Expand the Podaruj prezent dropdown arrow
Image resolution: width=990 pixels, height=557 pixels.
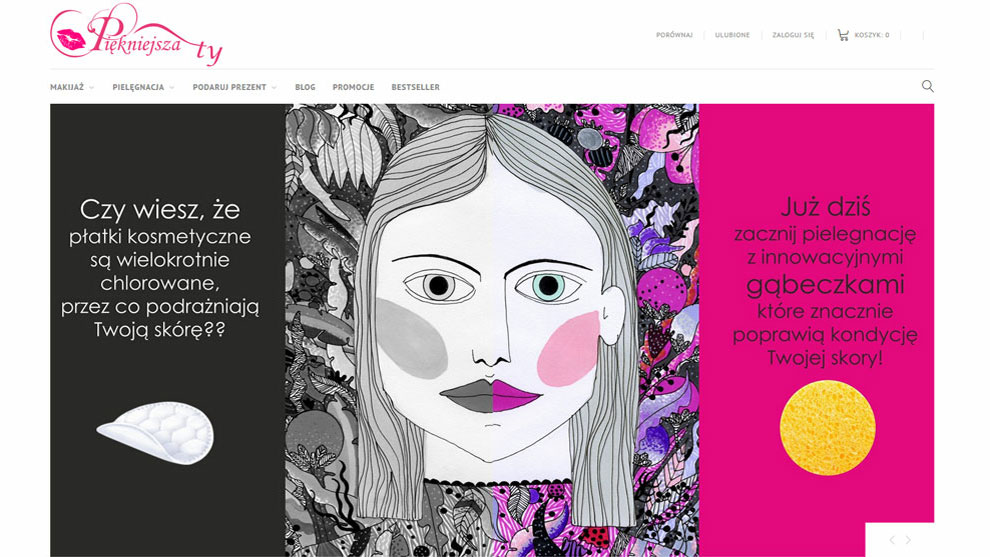[x=274, y=88]
